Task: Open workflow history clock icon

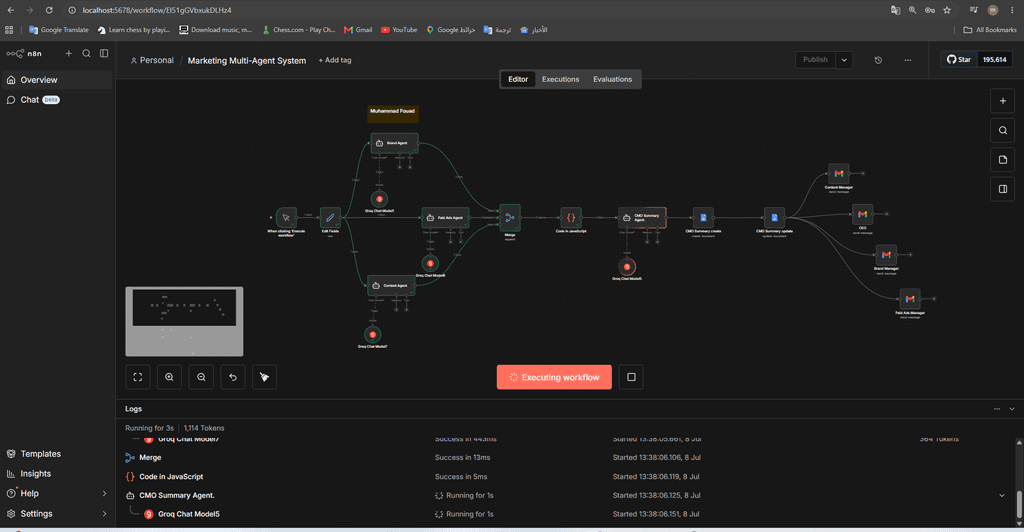Action: pos(878,60)
